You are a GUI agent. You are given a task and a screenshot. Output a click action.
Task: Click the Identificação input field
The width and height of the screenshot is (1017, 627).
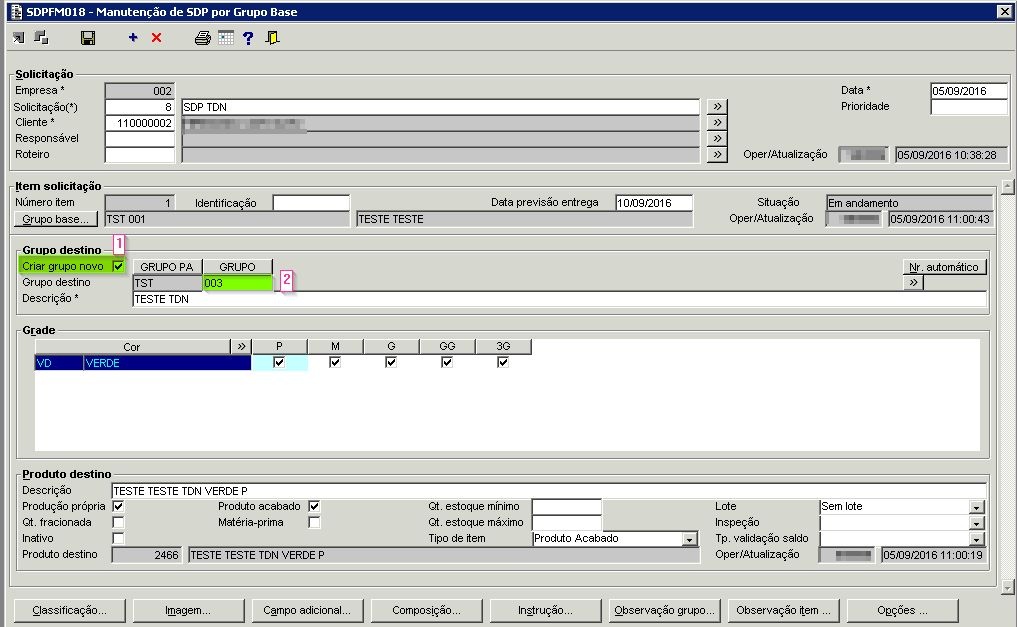pyautogui.click(x=311, y=203)
